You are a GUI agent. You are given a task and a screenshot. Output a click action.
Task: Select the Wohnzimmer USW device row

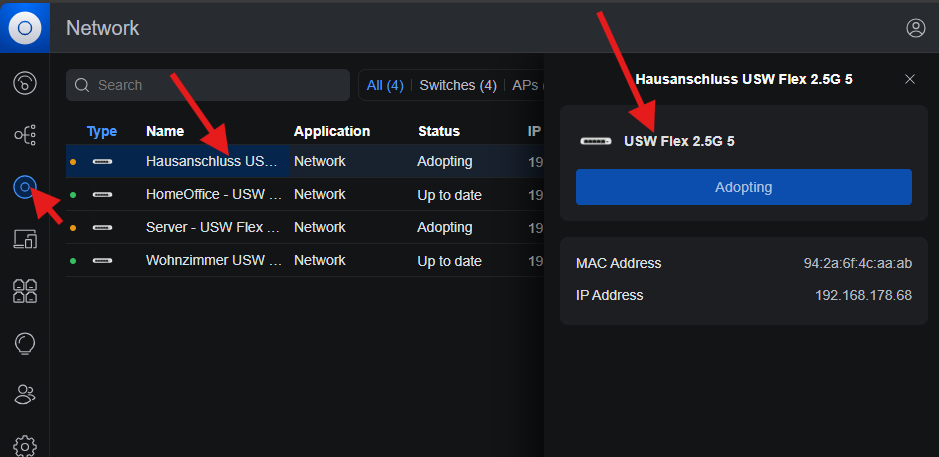305,261
